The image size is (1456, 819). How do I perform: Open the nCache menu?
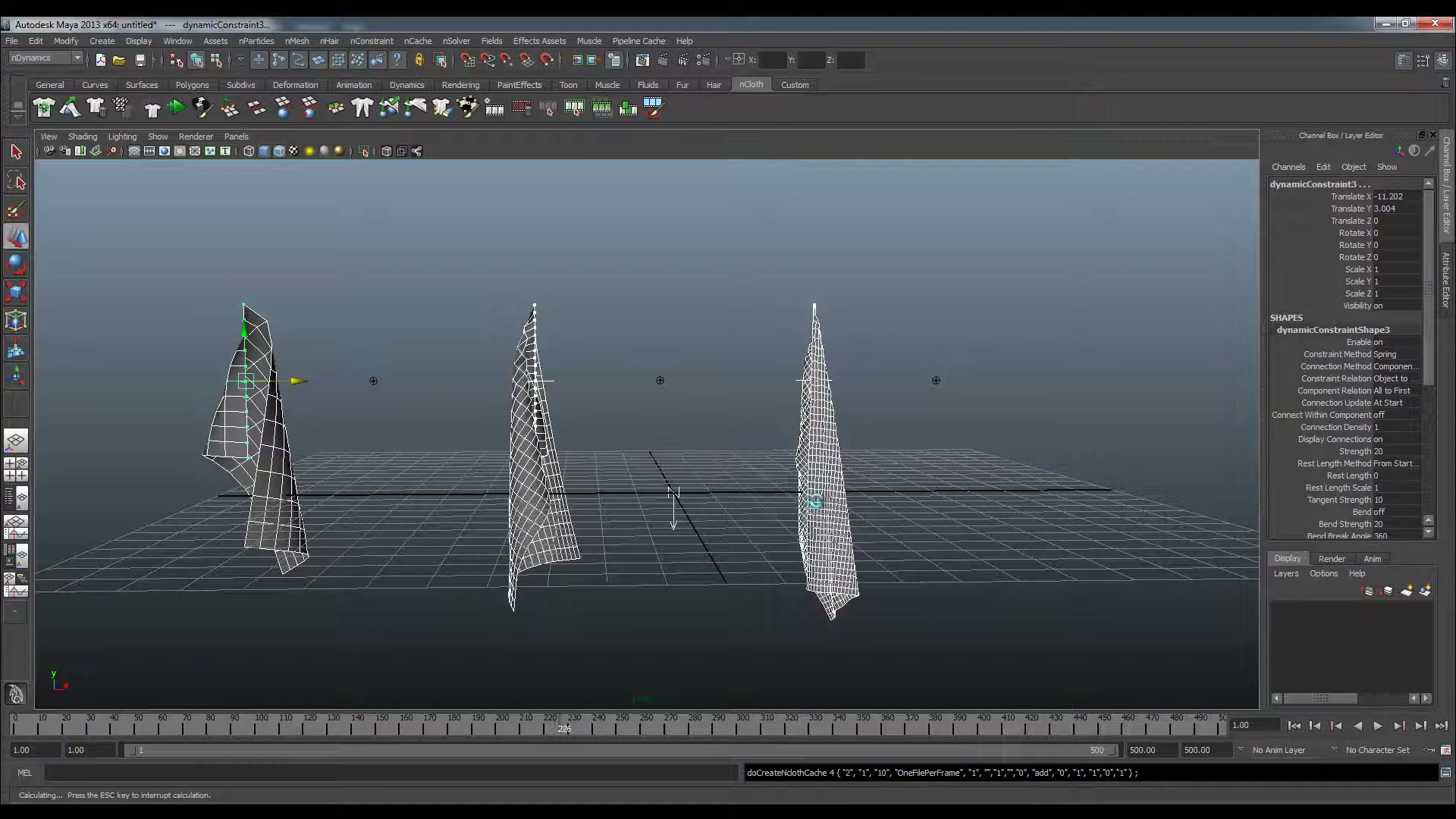[417, 41]
